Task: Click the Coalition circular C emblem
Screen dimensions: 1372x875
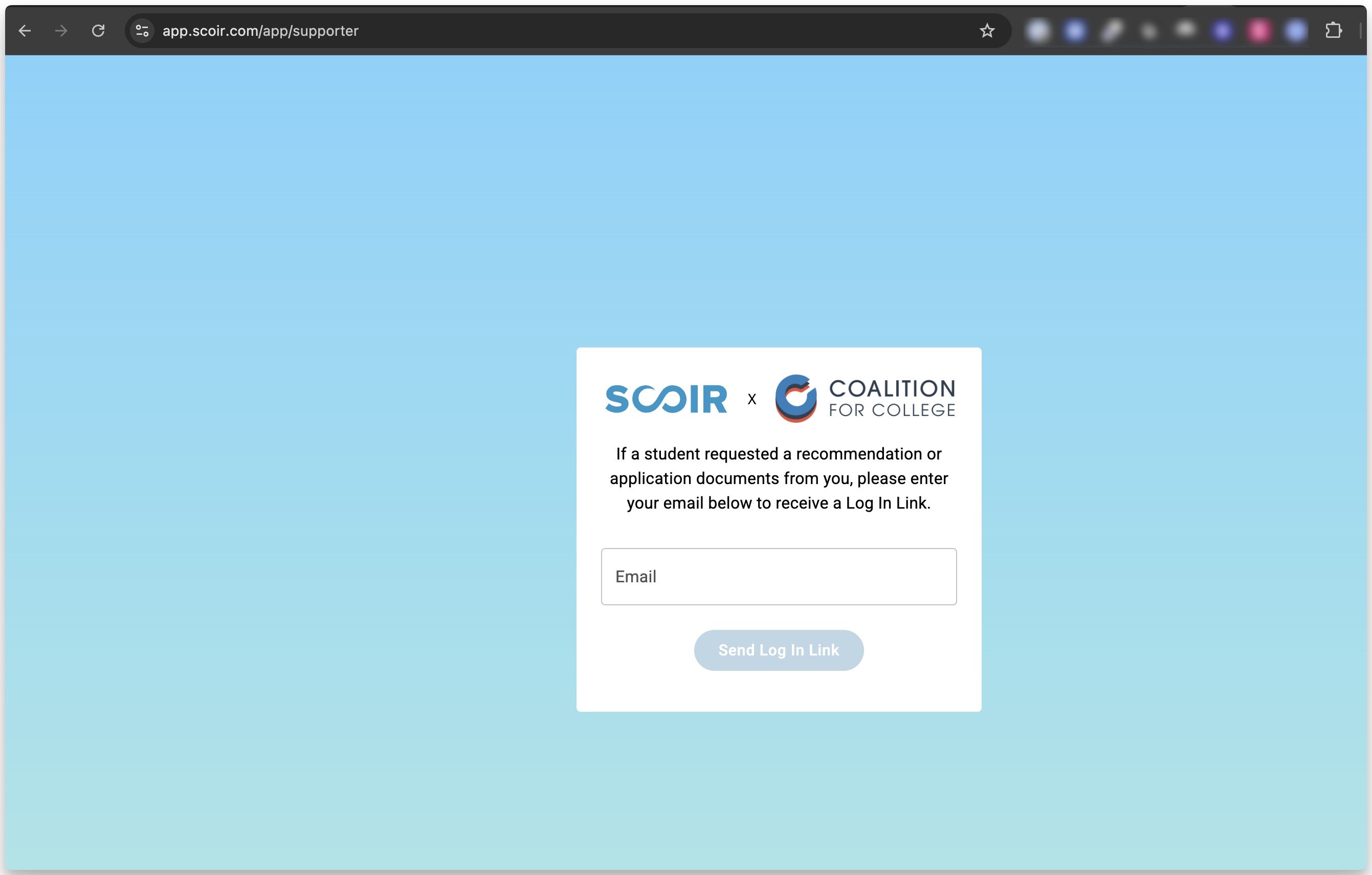Action: pyautogui.click(x=795, y=398)
